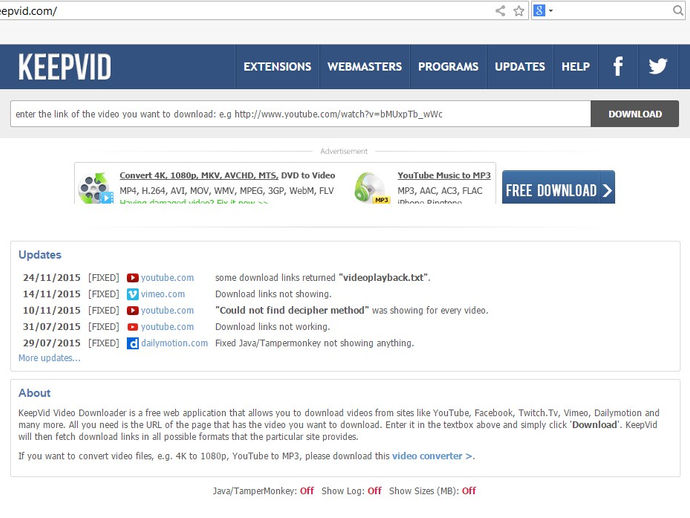
Task: Open the Help navigation item
Action: 575,66
